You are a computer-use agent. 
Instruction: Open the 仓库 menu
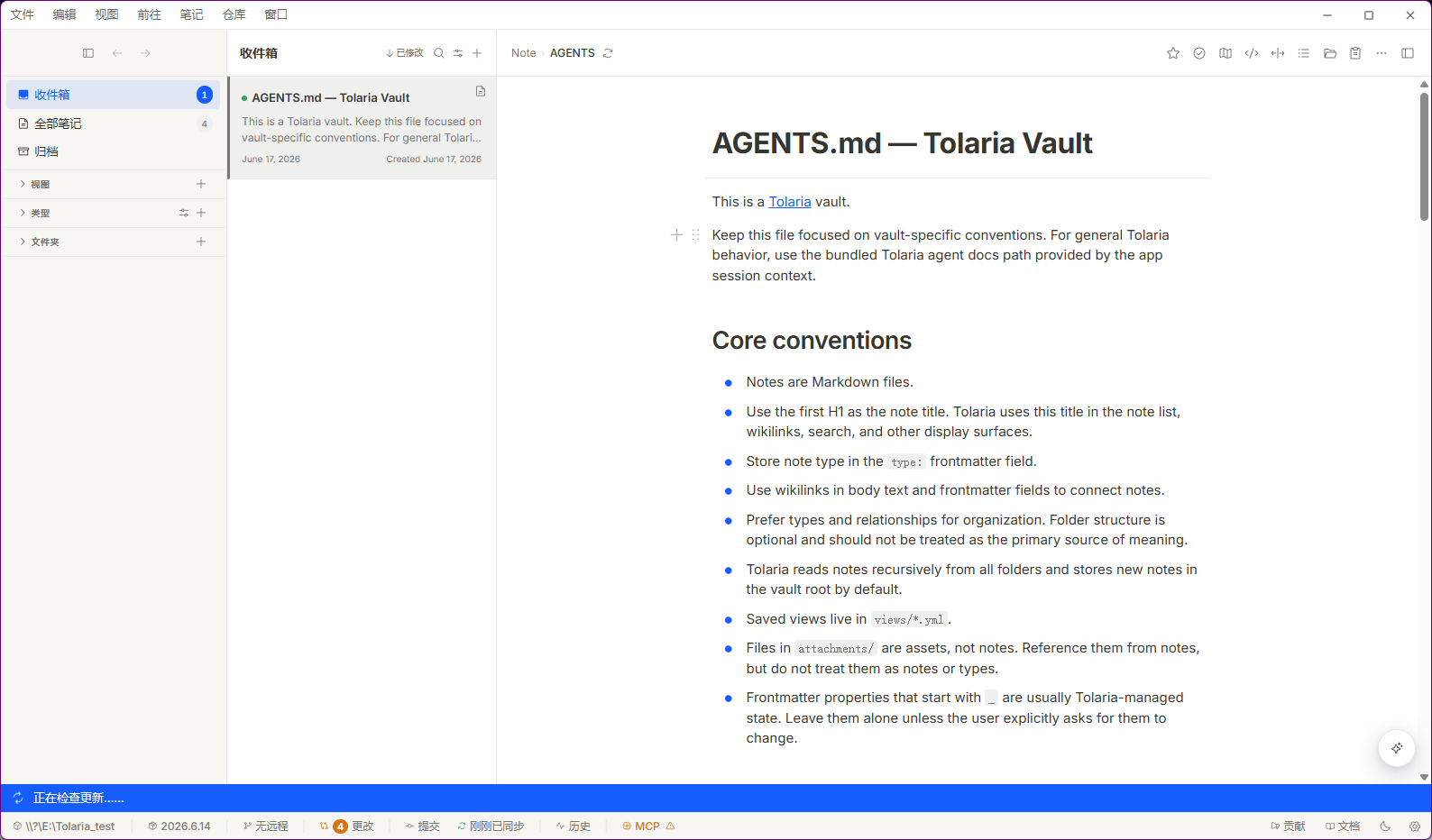click(234, 14)
